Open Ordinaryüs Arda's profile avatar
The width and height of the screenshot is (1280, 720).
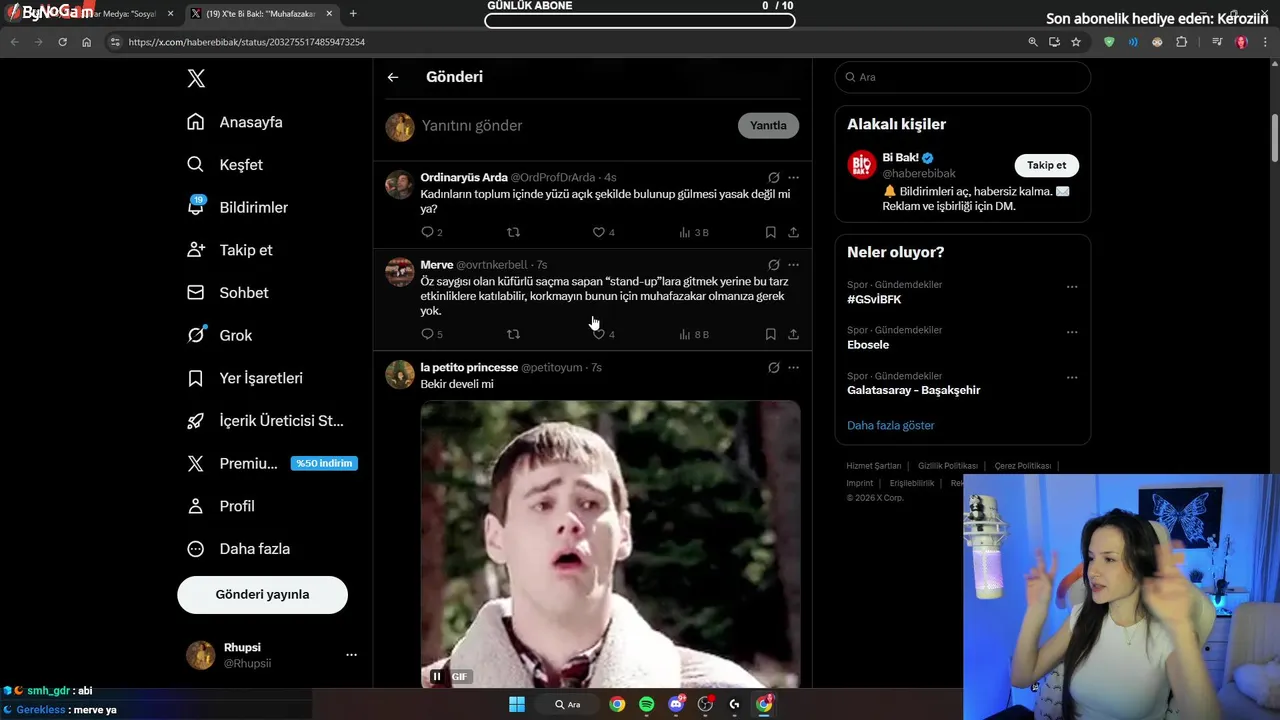(400, 185)
